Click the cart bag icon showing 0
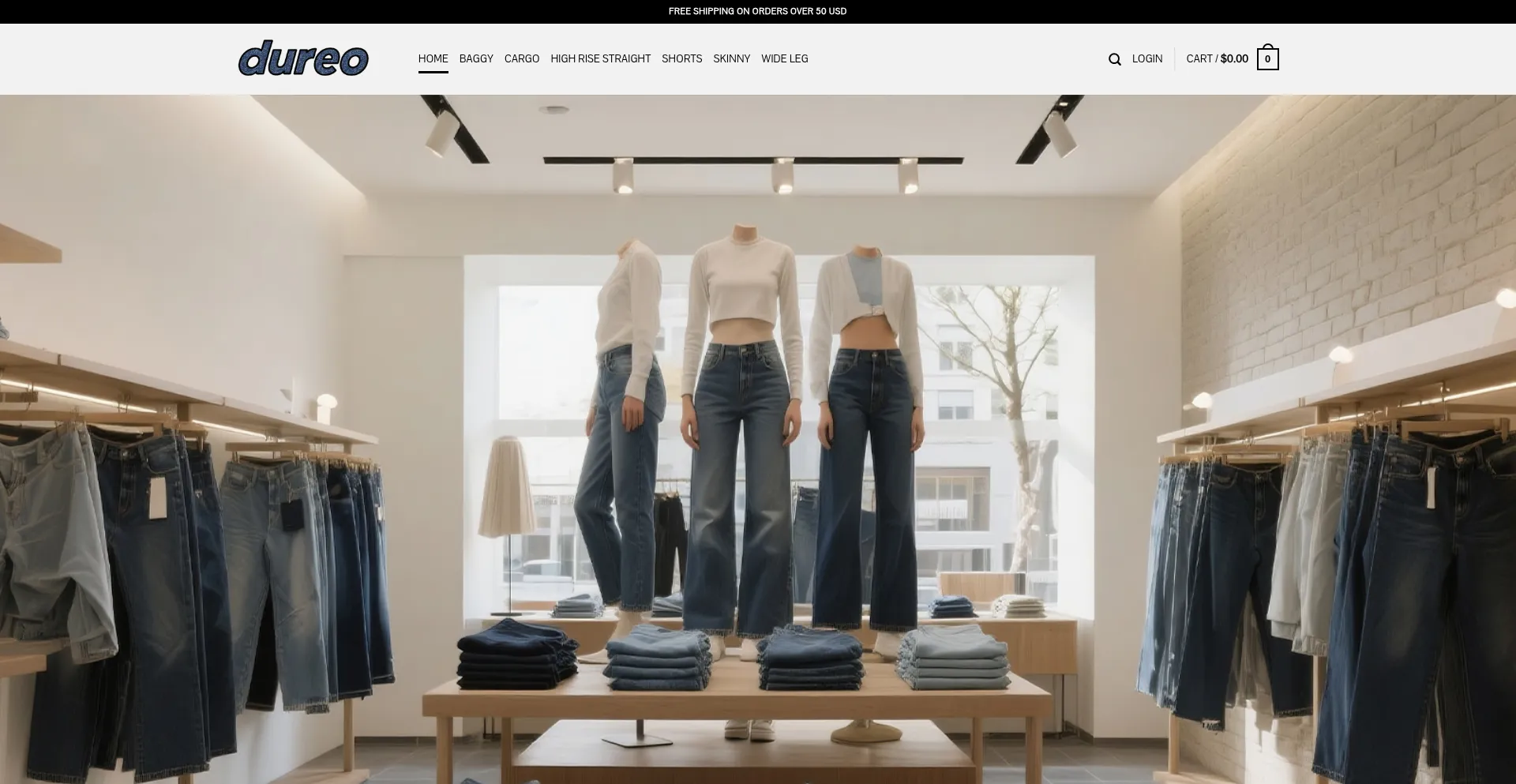 (1267, 59)
